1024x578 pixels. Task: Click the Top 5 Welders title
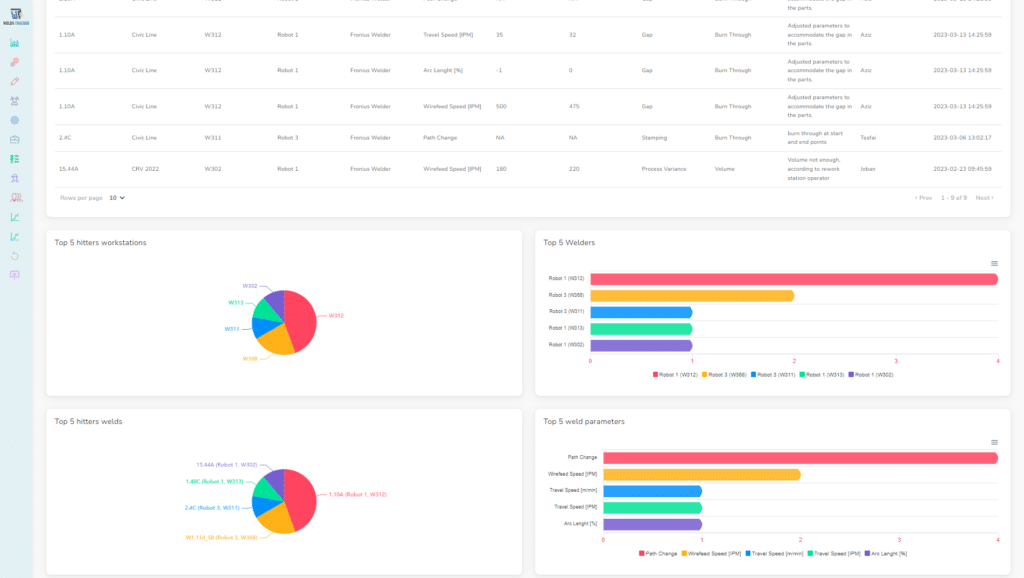569,242
